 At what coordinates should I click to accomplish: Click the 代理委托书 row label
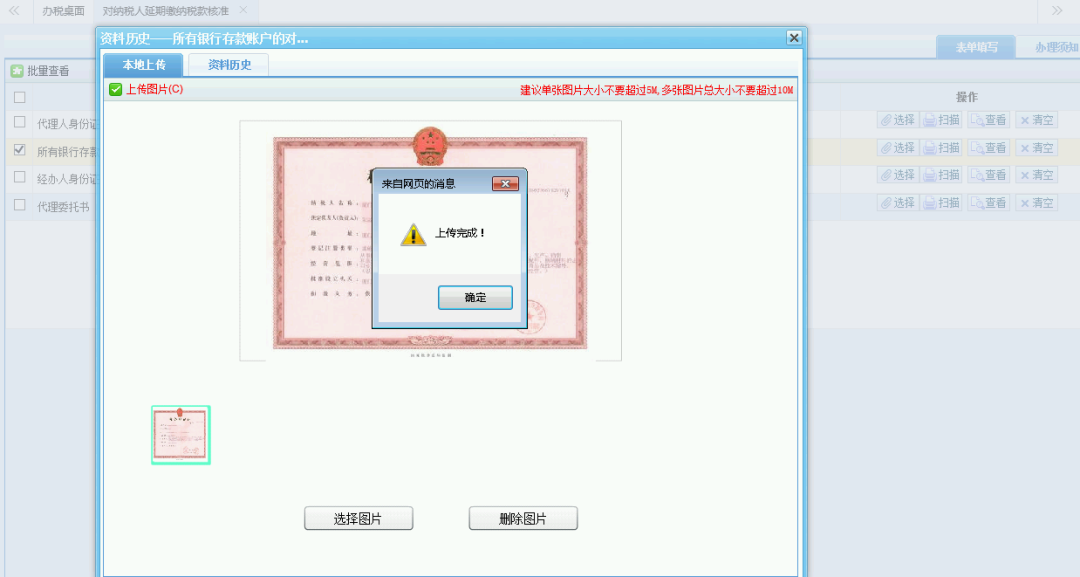[63, 207]
